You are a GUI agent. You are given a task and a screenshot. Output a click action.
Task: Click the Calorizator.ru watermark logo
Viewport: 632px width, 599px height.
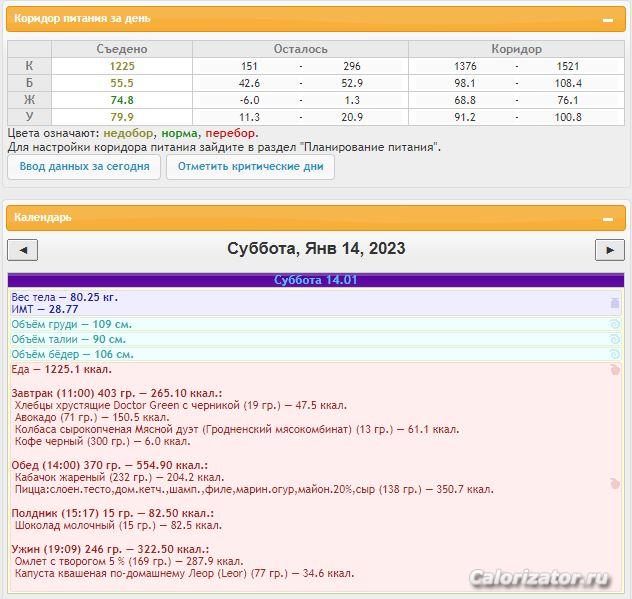click(539, 579)
